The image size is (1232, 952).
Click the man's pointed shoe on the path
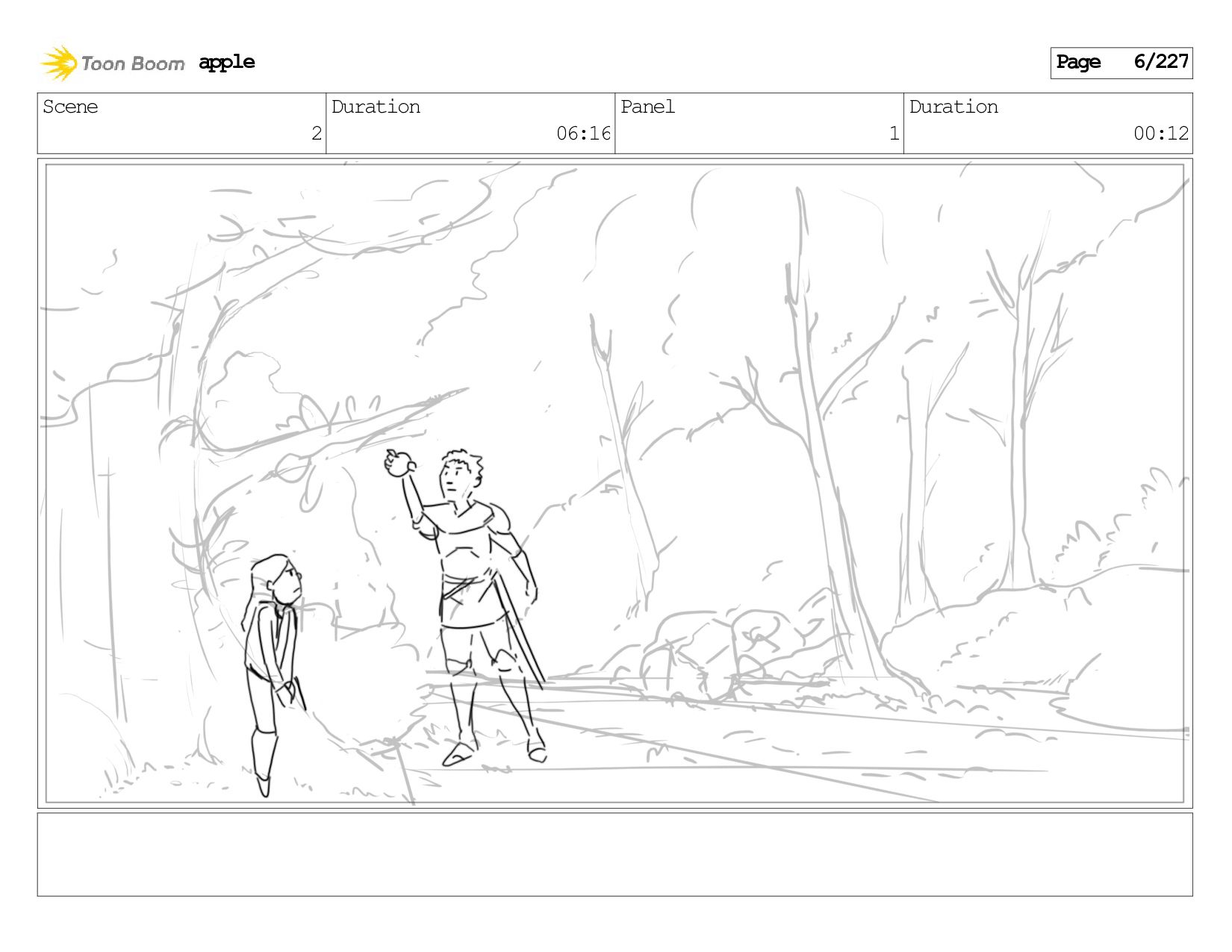(458, 754)
